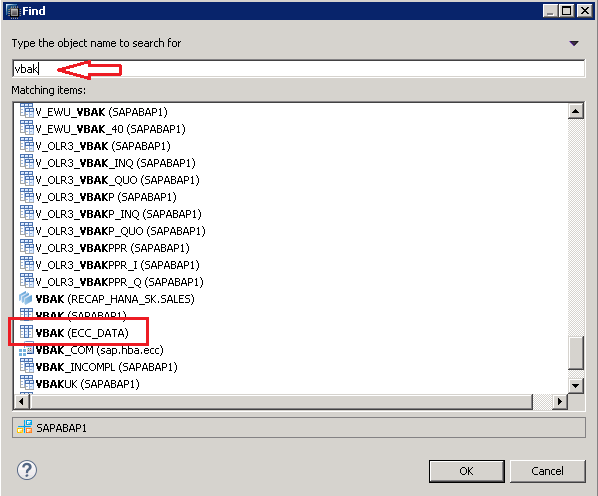Click the icon next to V_OLR3_VBAK (SAPABAP1)

click(x=27, y=145)
